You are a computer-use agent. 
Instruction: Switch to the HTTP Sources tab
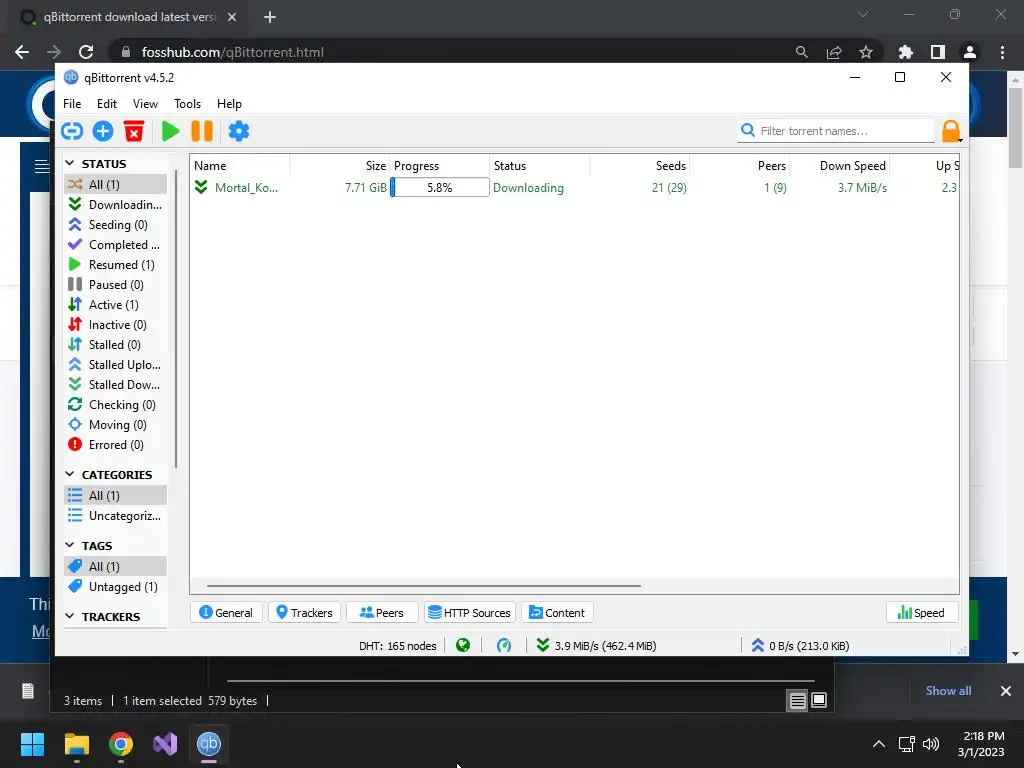470,613
